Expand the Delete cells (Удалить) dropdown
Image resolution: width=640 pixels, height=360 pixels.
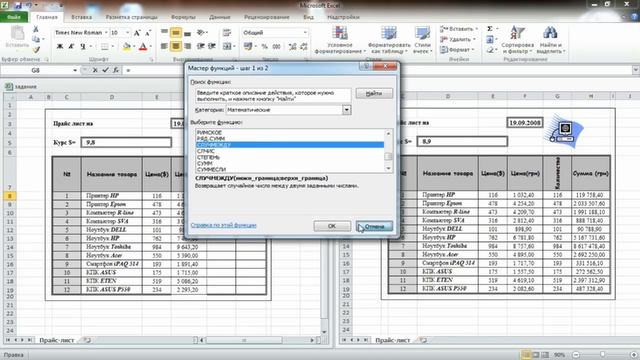point(474,39)
